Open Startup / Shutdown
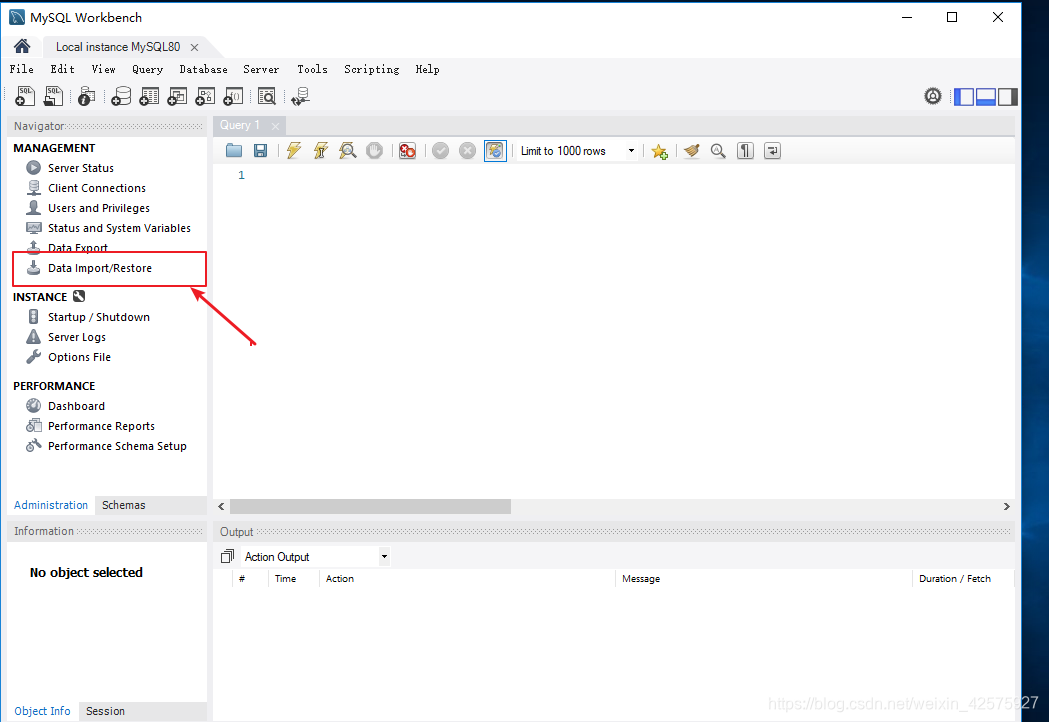1049x722 pixels. (99, 317)
